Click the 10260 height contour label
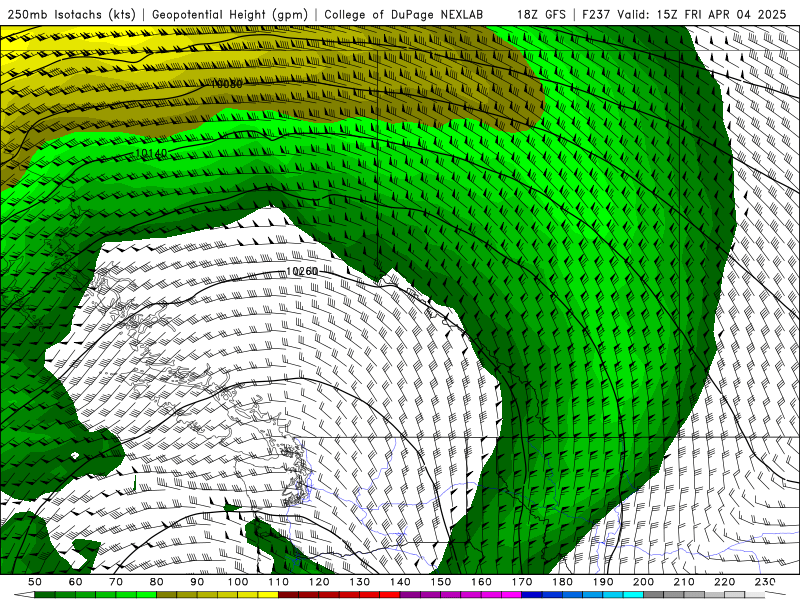Image resolution: width=800 pixels, height=600 pixels. pos(302,271)
